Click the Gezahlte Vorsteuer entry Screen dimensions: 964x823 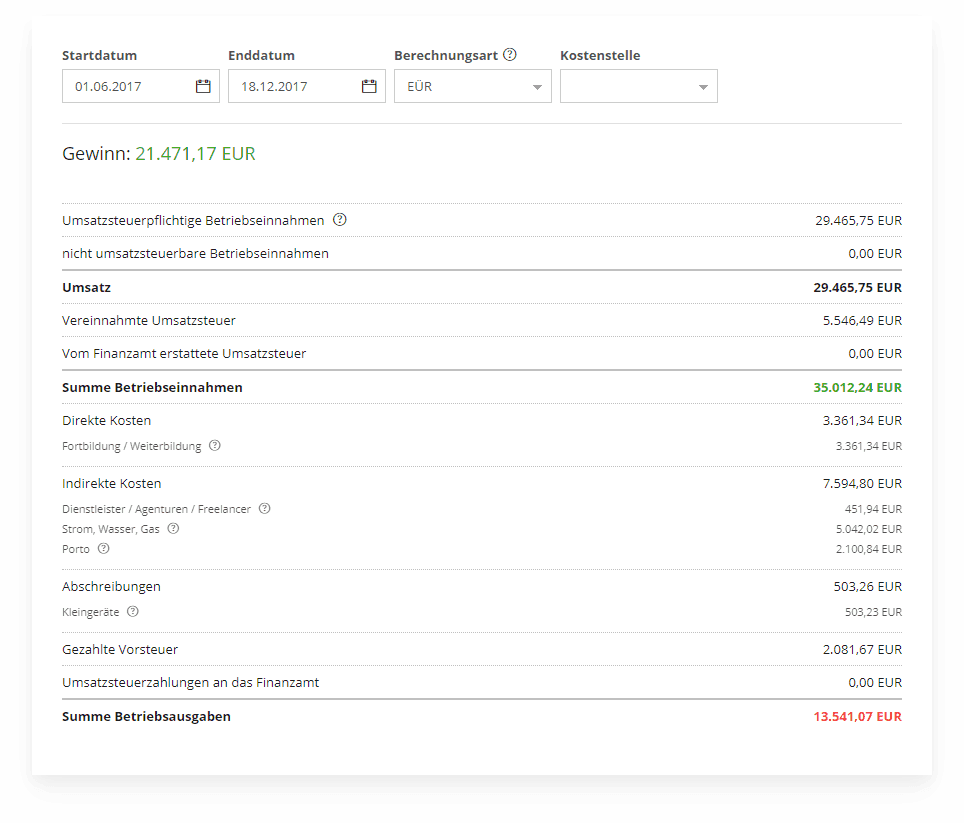pyautogui.click(x=120, y=650)
